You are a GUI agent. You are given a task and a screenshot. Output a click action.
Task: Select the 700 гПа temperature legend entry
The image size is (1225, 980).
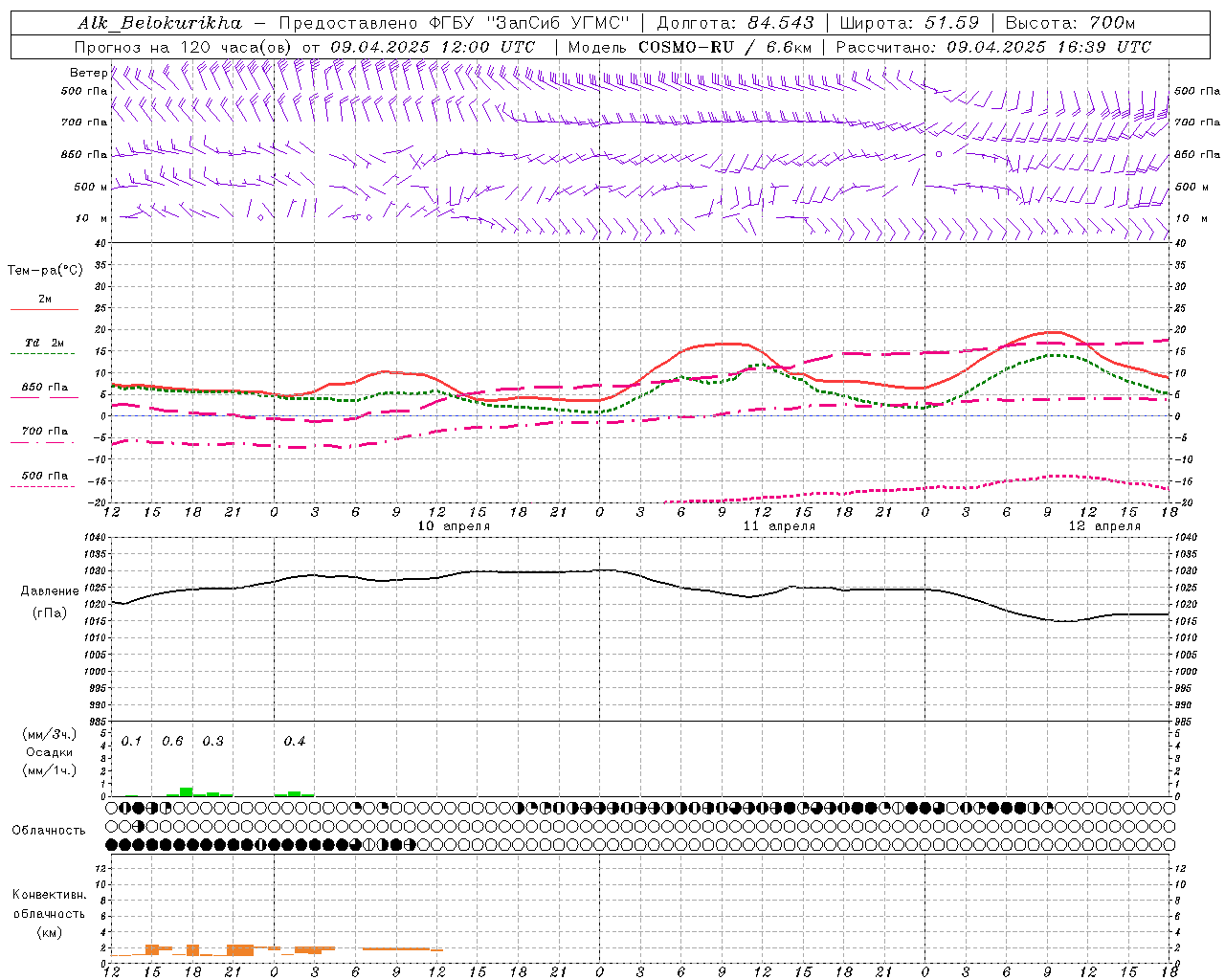45,432
